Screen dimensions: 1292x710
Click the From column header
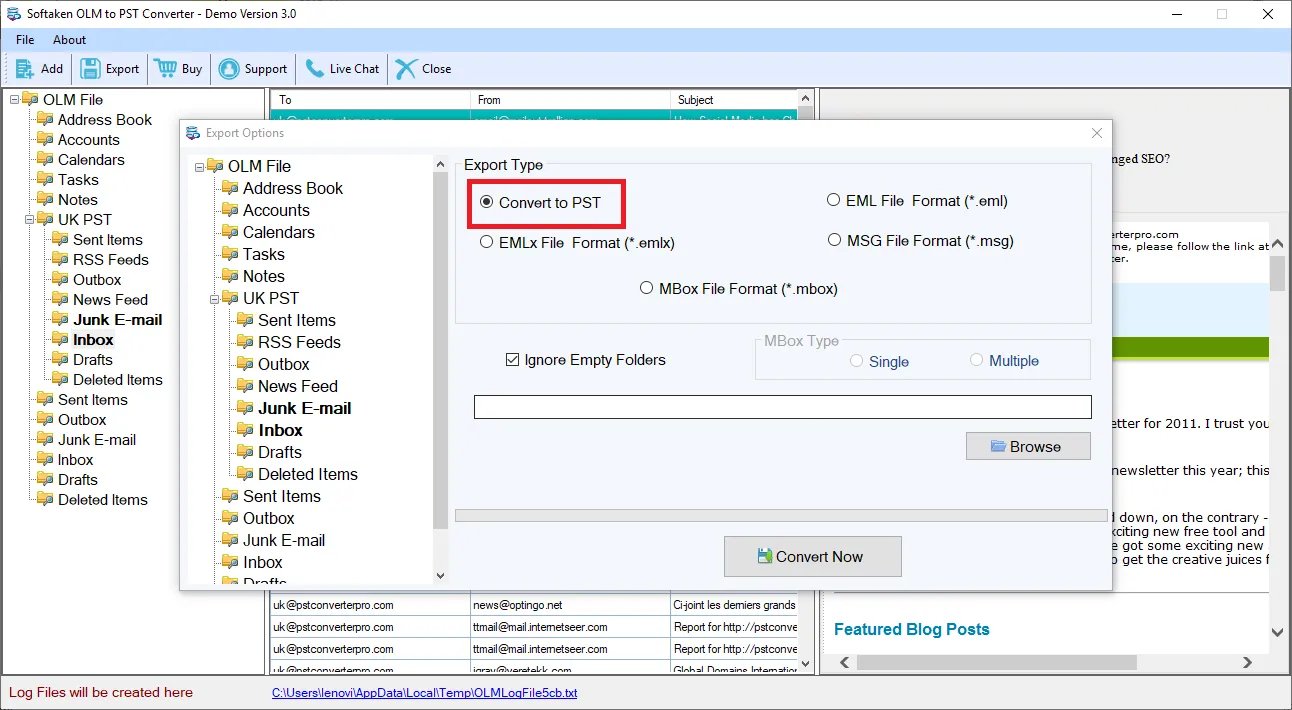point(571,100)
